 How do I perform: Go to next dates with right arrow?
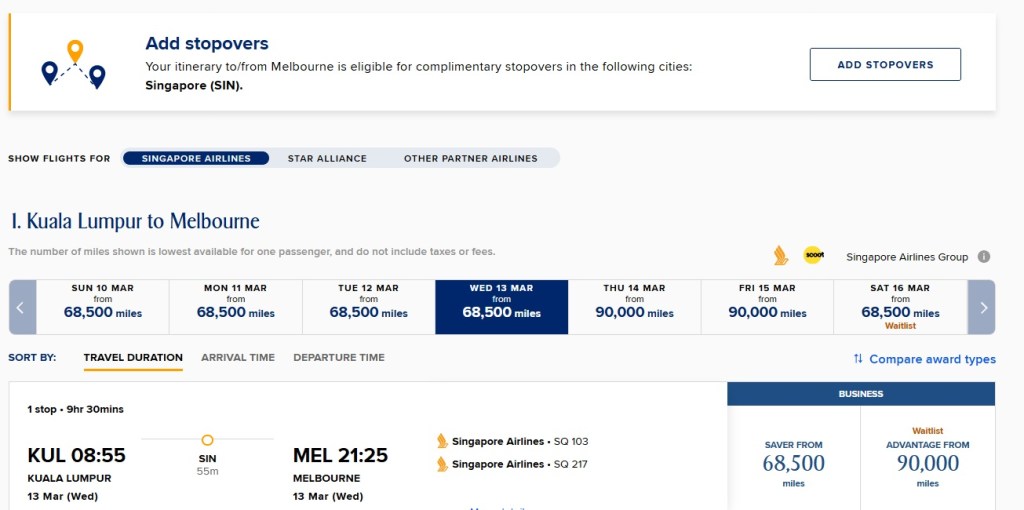pyautogui.click(x=983, y=307)
